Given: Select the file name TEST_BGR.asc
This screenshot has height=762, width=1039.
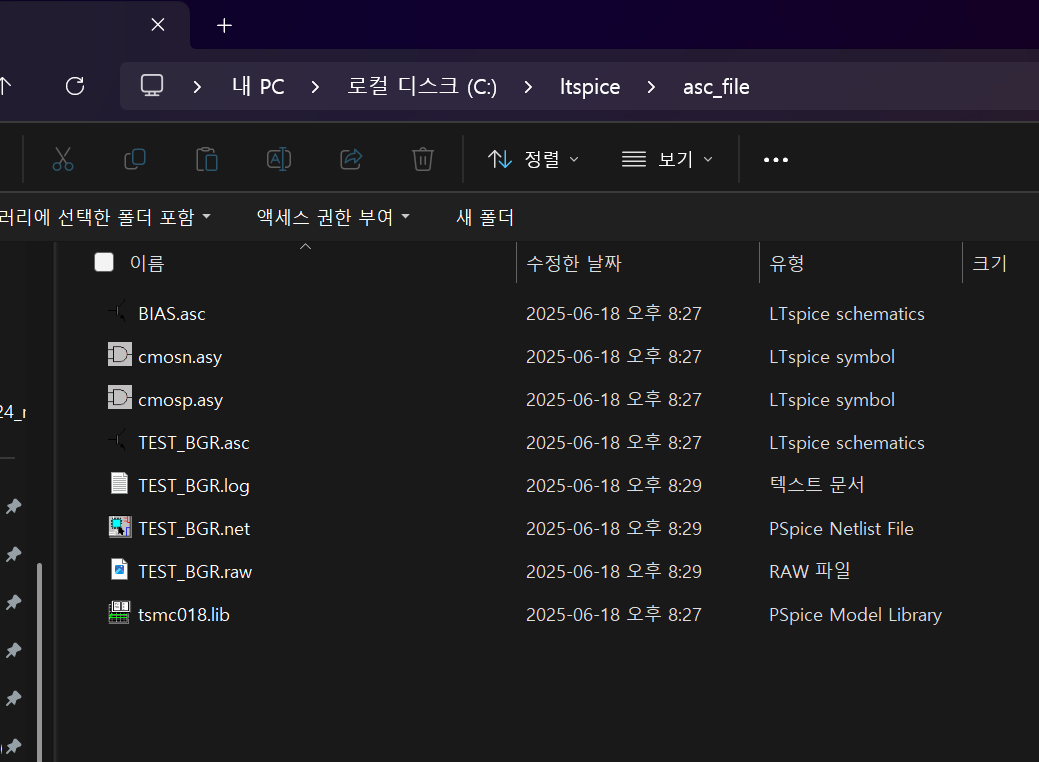Looking at the screenshot, I should click(193, 443).
